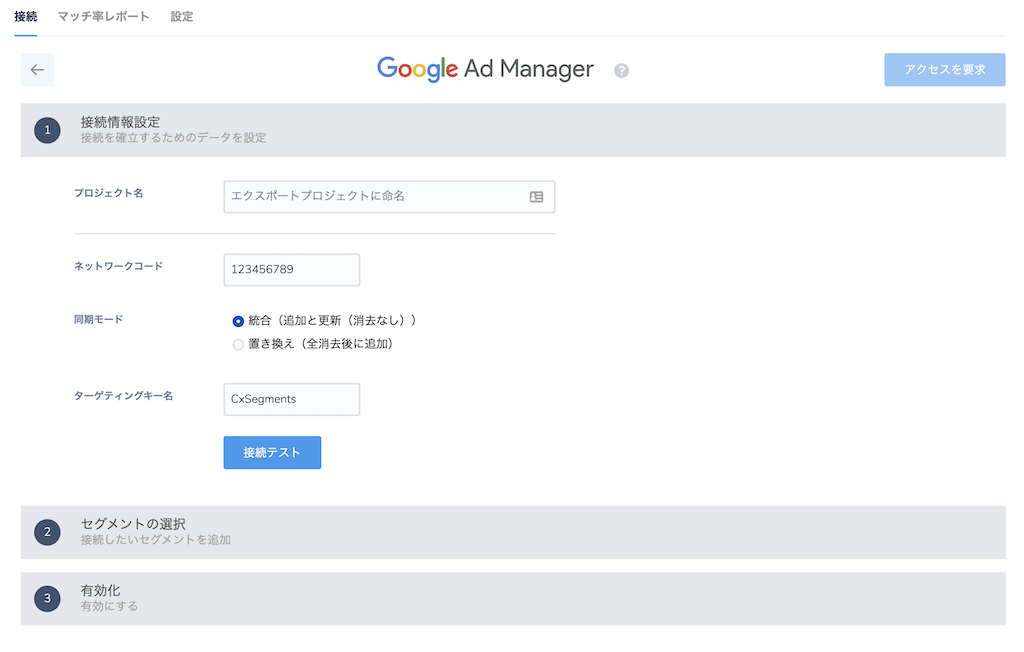Click the 有効にする subtitle text
1024x652 pixels.
pos(109,606)
